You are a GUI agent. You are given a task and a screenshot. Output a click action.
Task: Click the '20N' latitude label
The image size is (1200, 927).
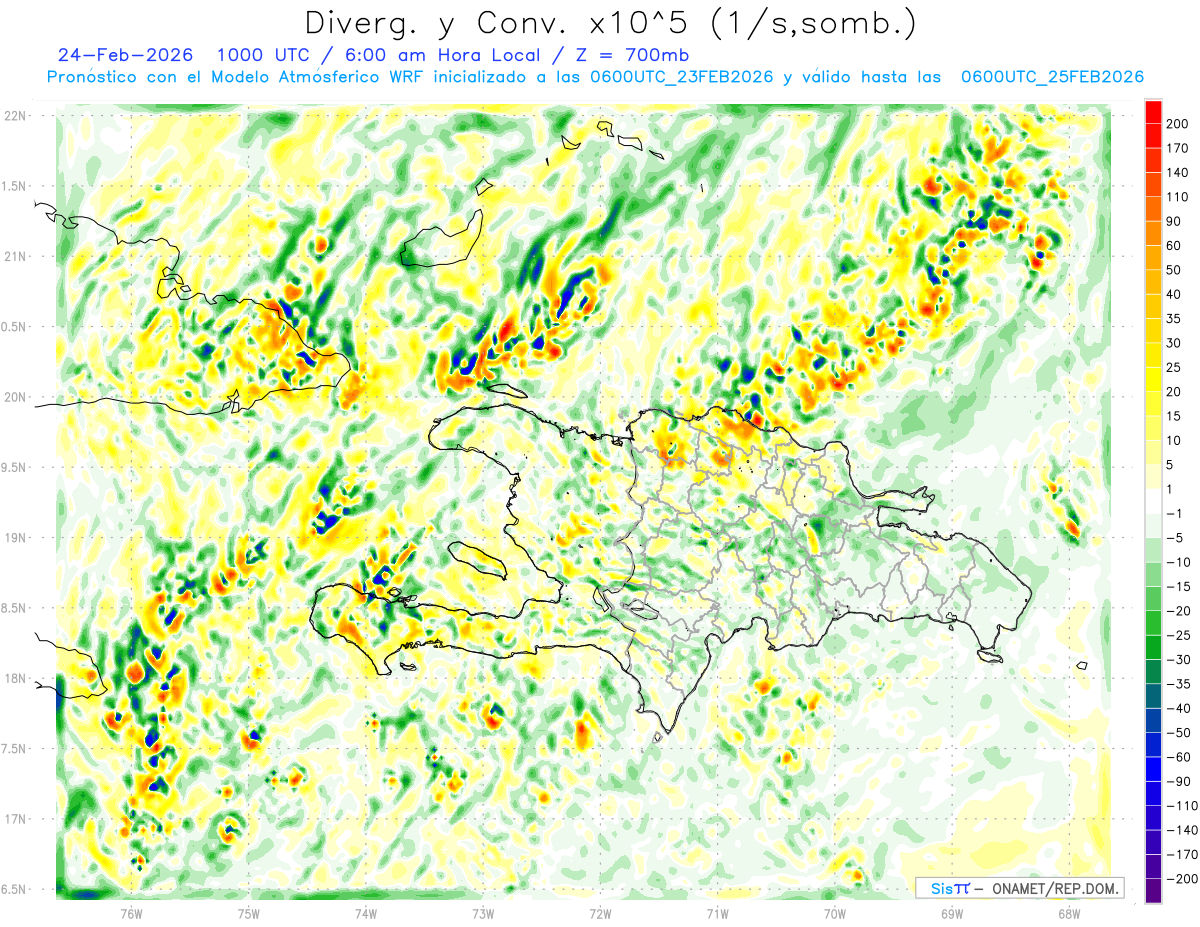[x=16, y=397]
